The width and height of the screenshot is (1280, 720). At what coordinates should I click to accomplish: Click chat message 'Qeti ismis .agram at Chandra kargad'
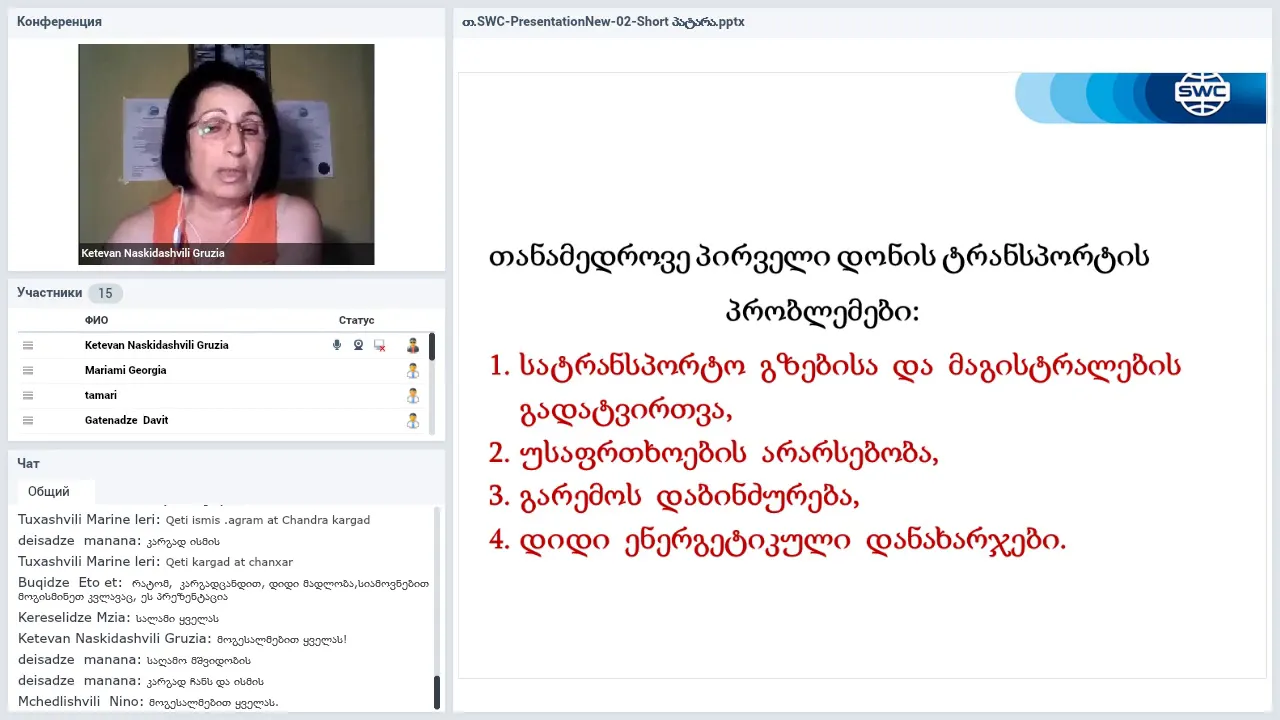click(267, 520)
